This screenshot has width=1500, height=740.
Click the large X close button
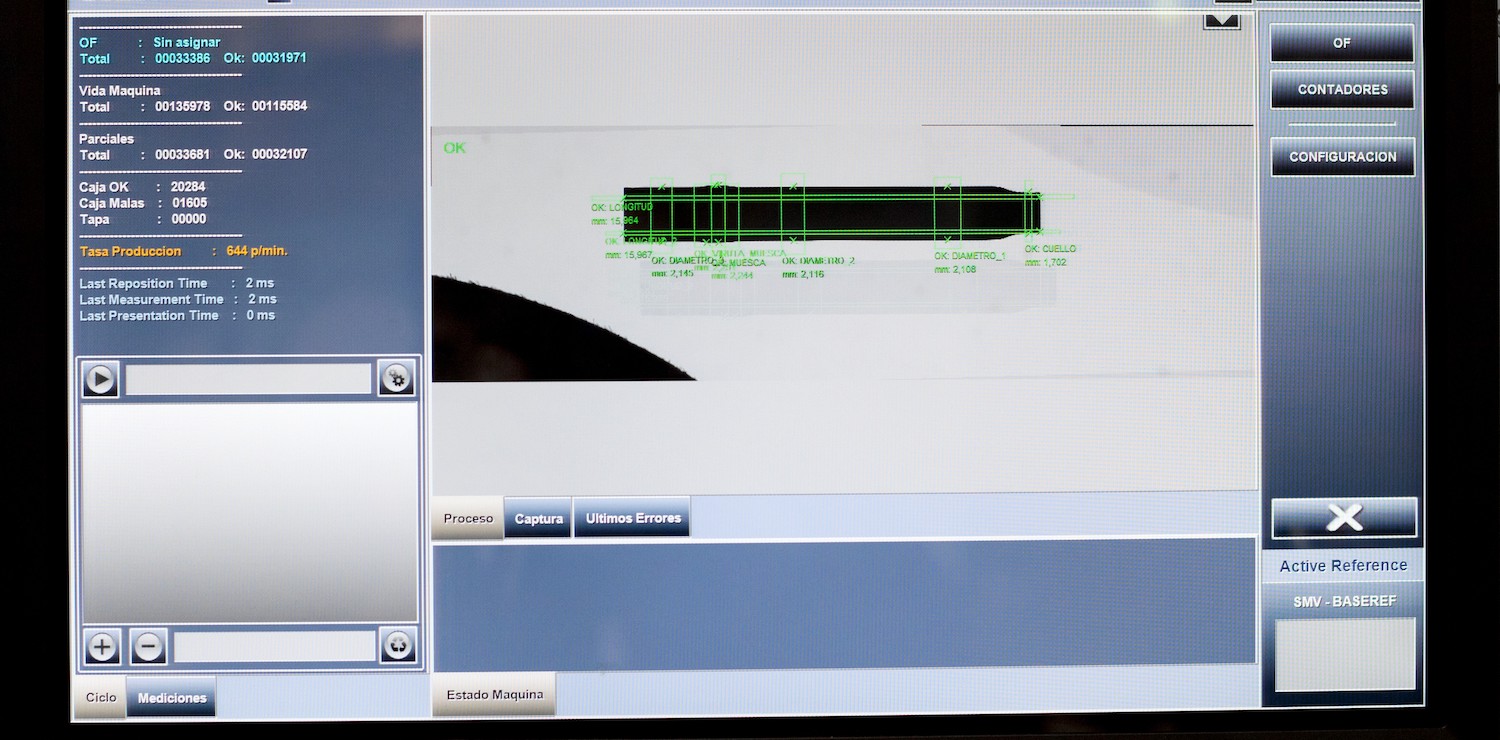pyautogui.click(x=1344, y=518)
